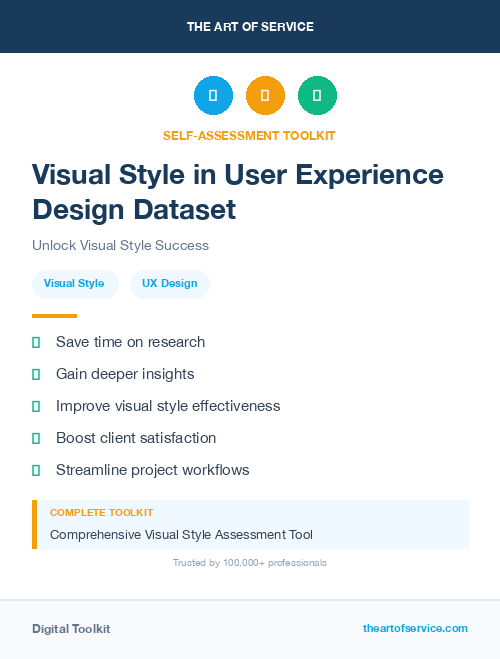Click the COMPLETE TOOLKIT heading

coord(101,513)
